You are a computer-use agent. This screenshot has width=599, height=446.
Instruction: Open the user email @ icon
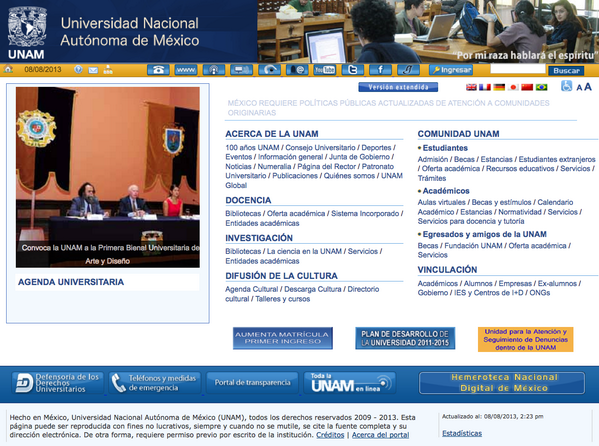pyautogui.click(x=297, y=70)
